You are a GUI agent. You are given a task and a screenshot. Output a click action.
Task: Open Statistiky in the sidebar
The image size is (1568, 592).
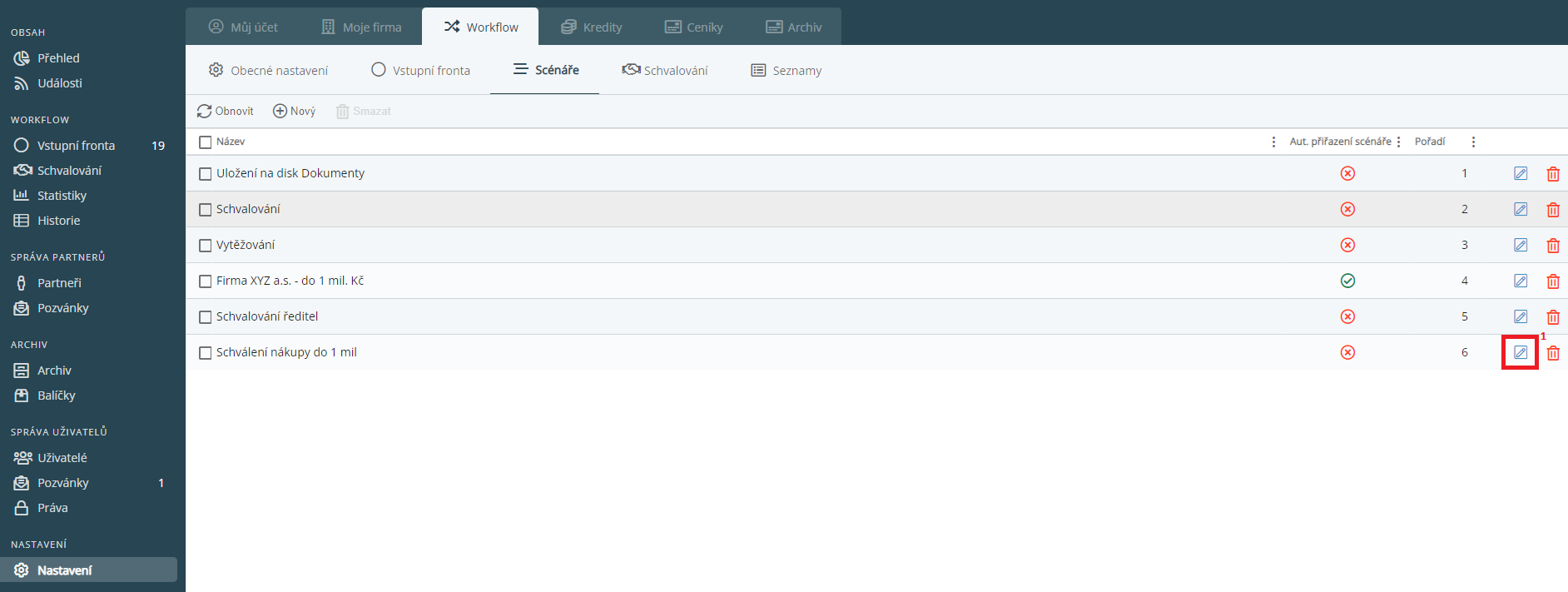click(x=62, y=196)
